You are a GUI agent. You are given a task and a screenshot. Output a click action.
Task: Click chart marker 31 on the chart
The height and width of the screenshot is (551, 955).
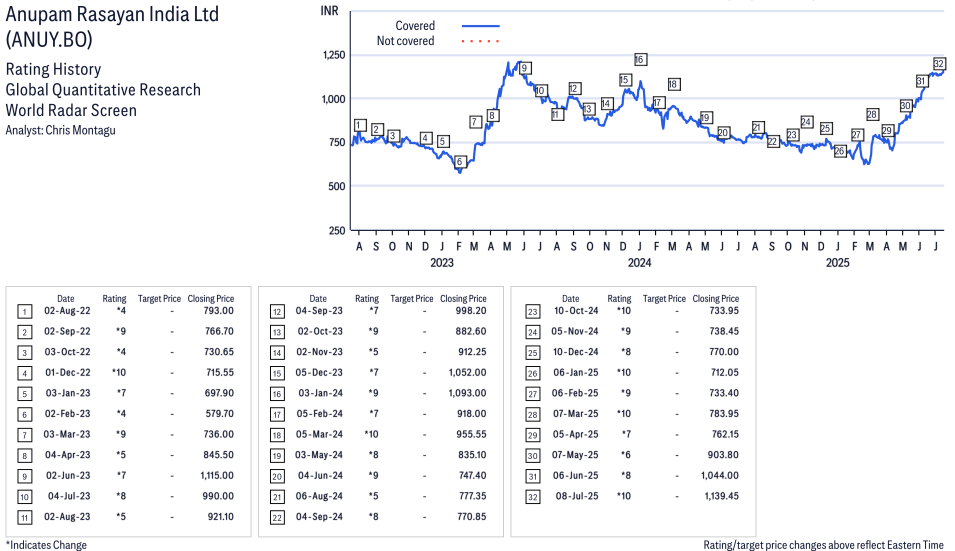click(922, 80)
